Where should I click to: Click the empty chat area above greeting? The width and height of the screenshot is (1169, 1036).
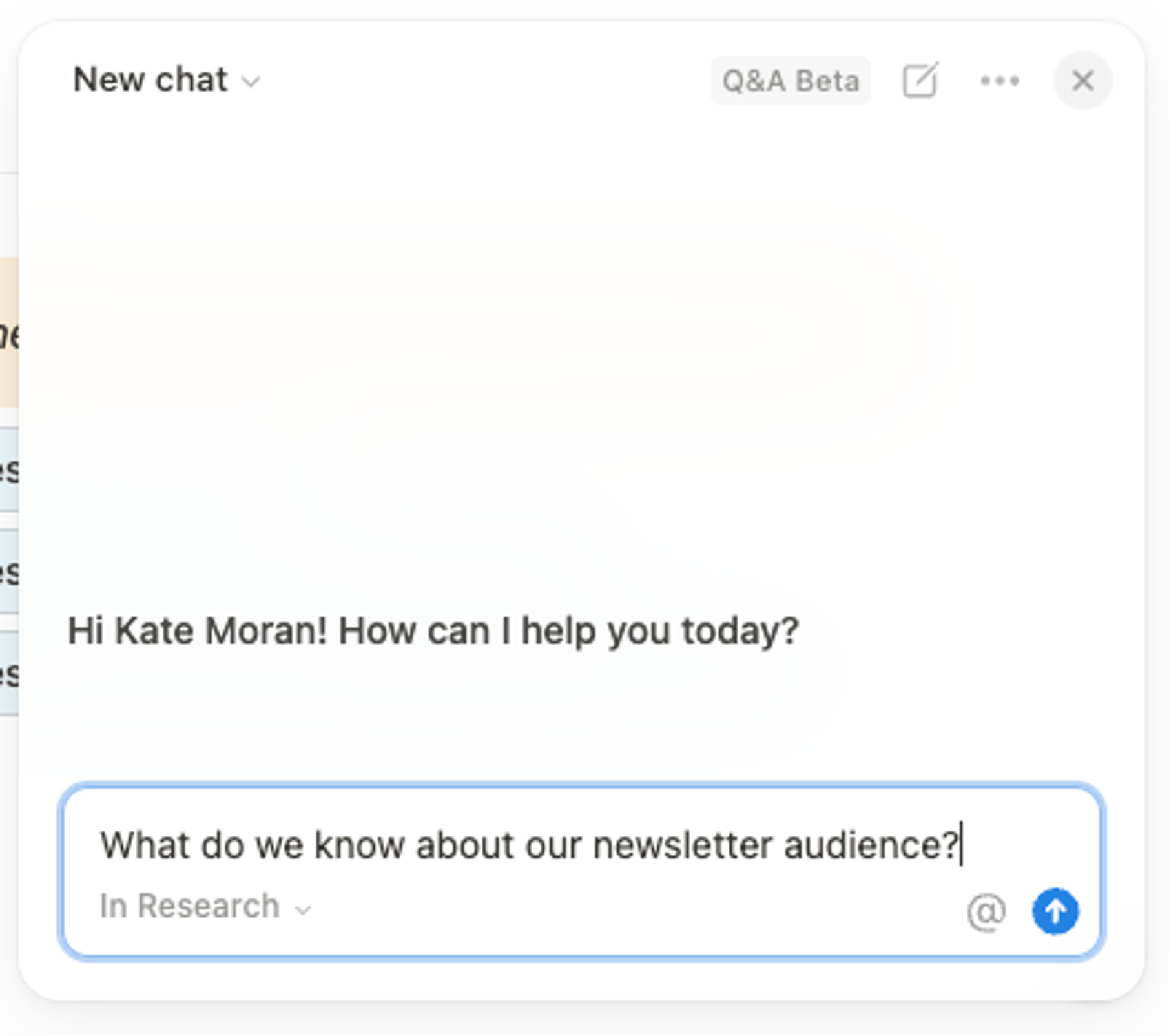581,355
